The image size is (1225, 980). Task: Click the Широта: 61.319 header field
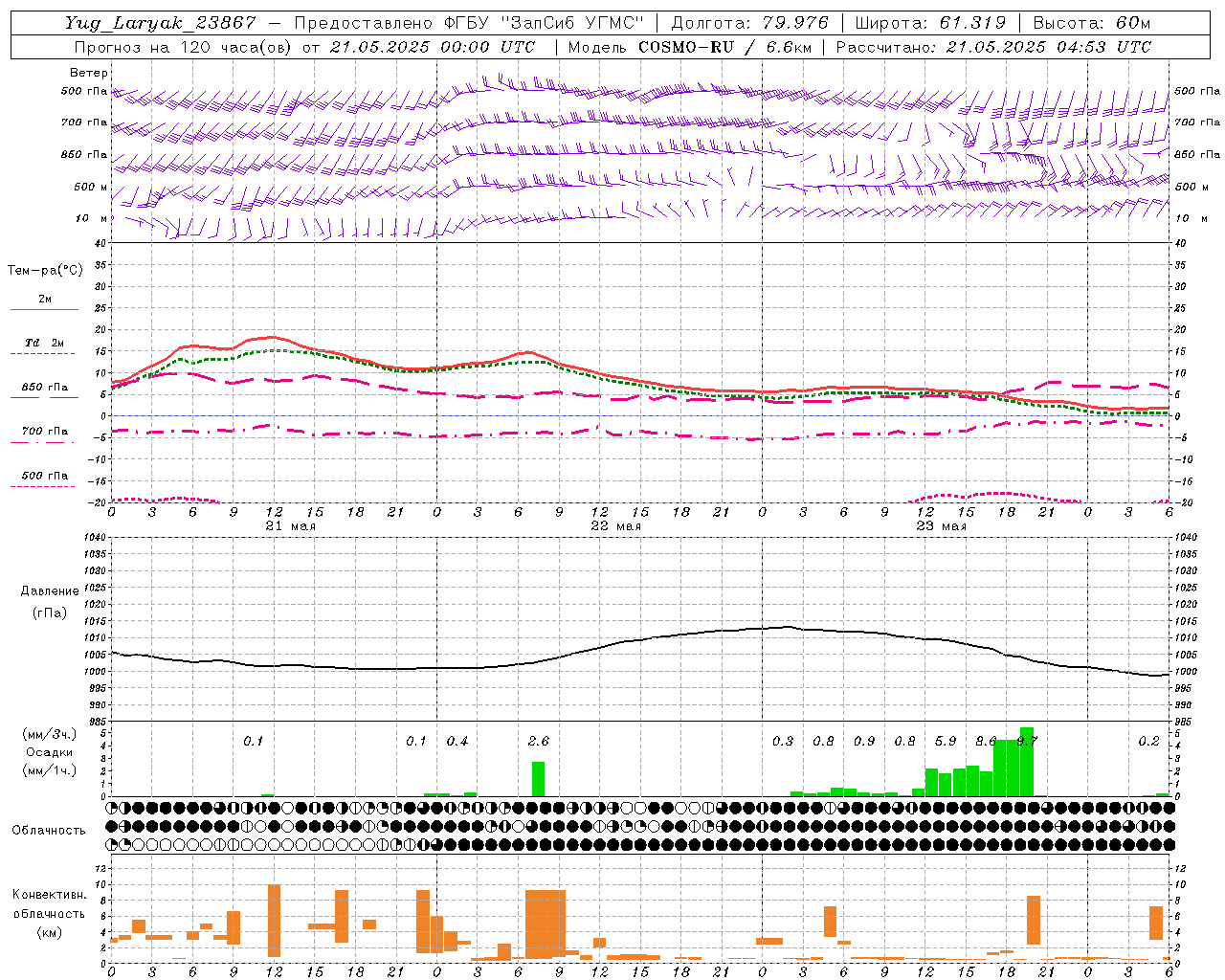point(930,23)
